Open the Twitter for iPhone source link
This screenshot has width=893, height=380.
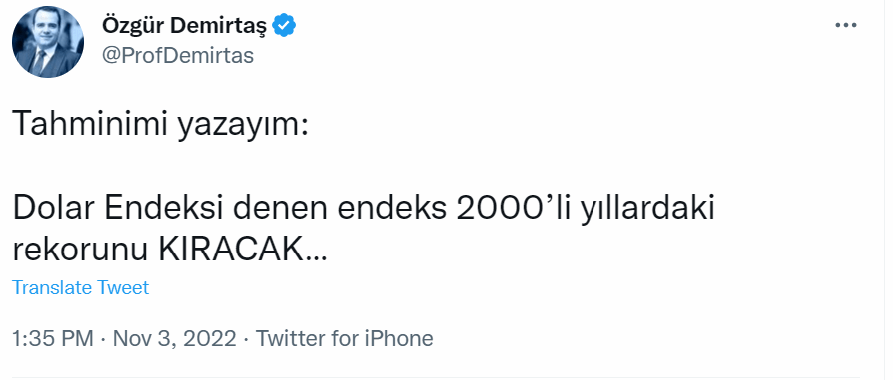(x=345, y=338)
